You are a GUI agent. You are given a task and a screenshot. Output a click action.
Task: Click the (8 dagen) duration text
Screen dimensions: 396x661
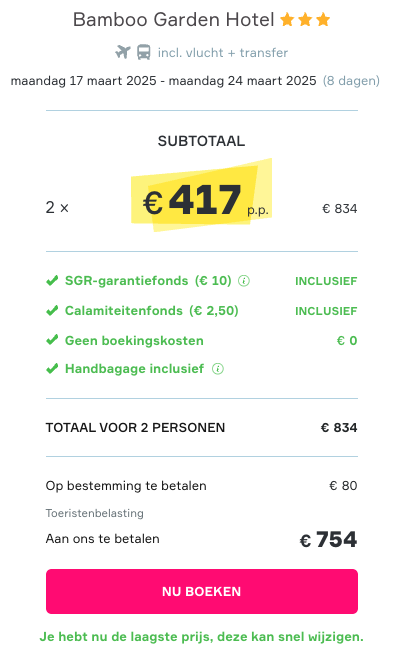351,81
